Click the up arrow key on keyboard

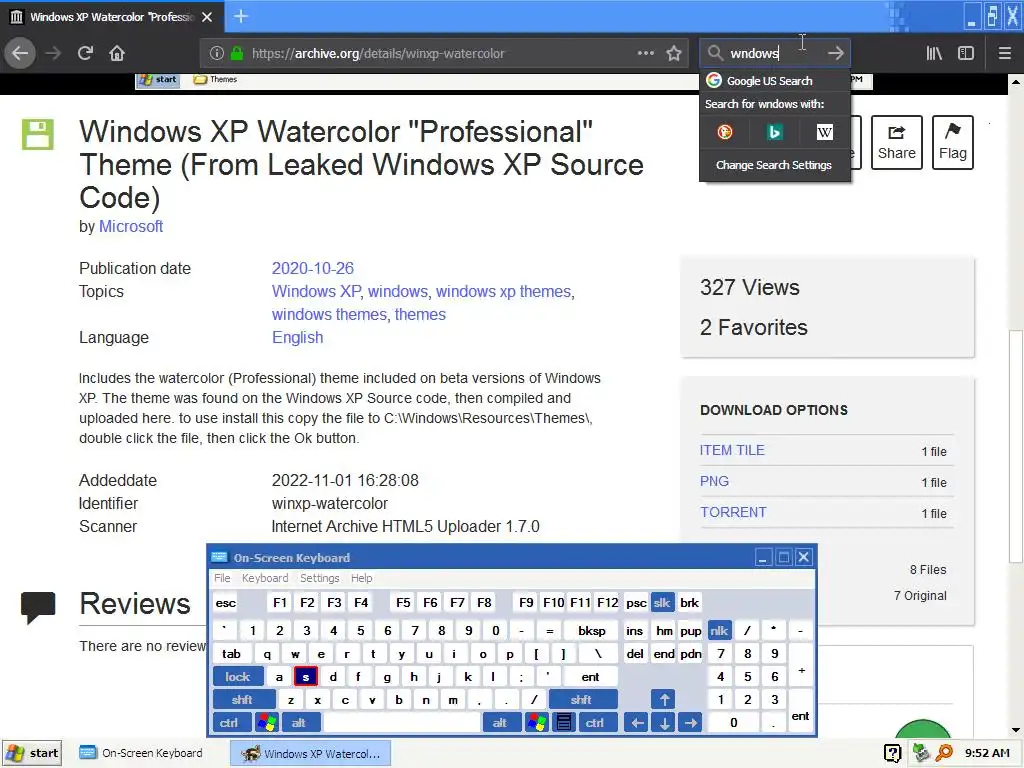(x=664, y=699)
